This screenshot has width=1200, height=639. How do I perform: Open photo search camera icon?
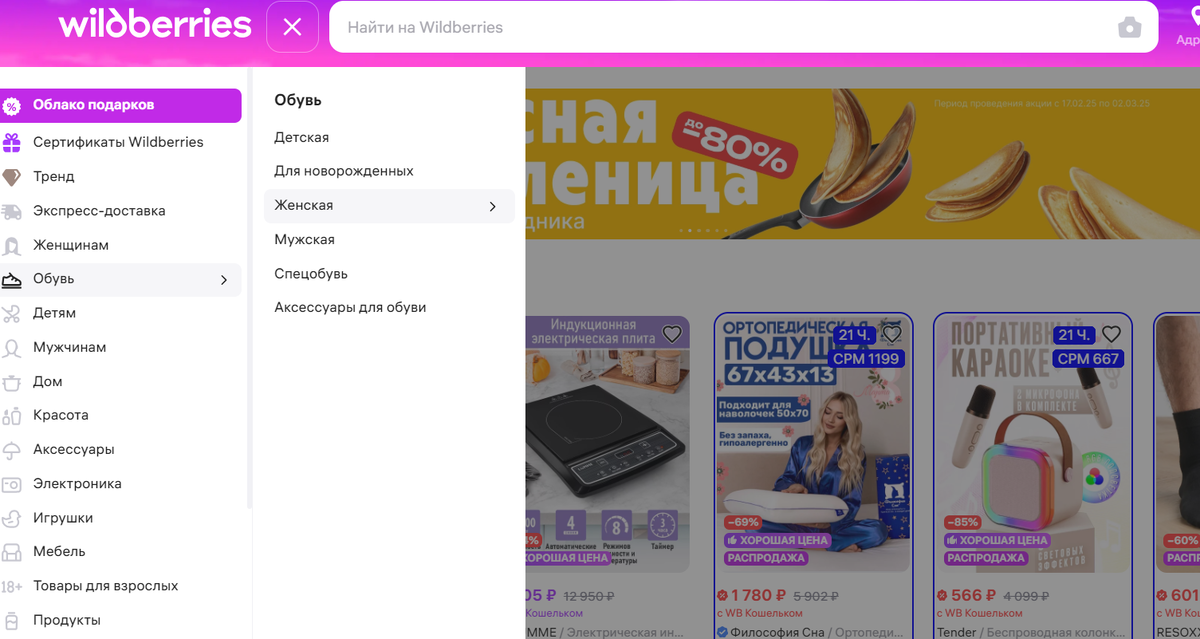(x=1129, y=27)
